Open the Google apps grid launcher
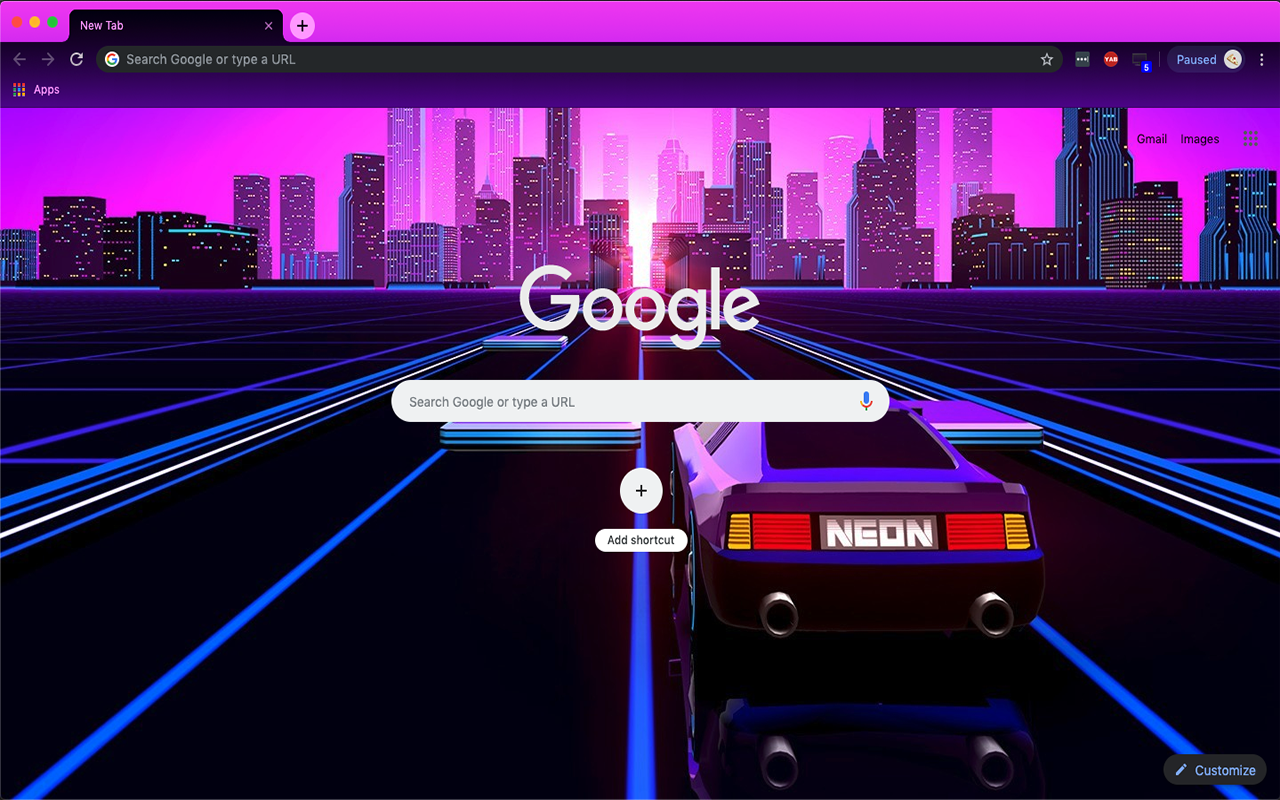The height and width of the screenshot is (800, 1280). point(1250,139)
